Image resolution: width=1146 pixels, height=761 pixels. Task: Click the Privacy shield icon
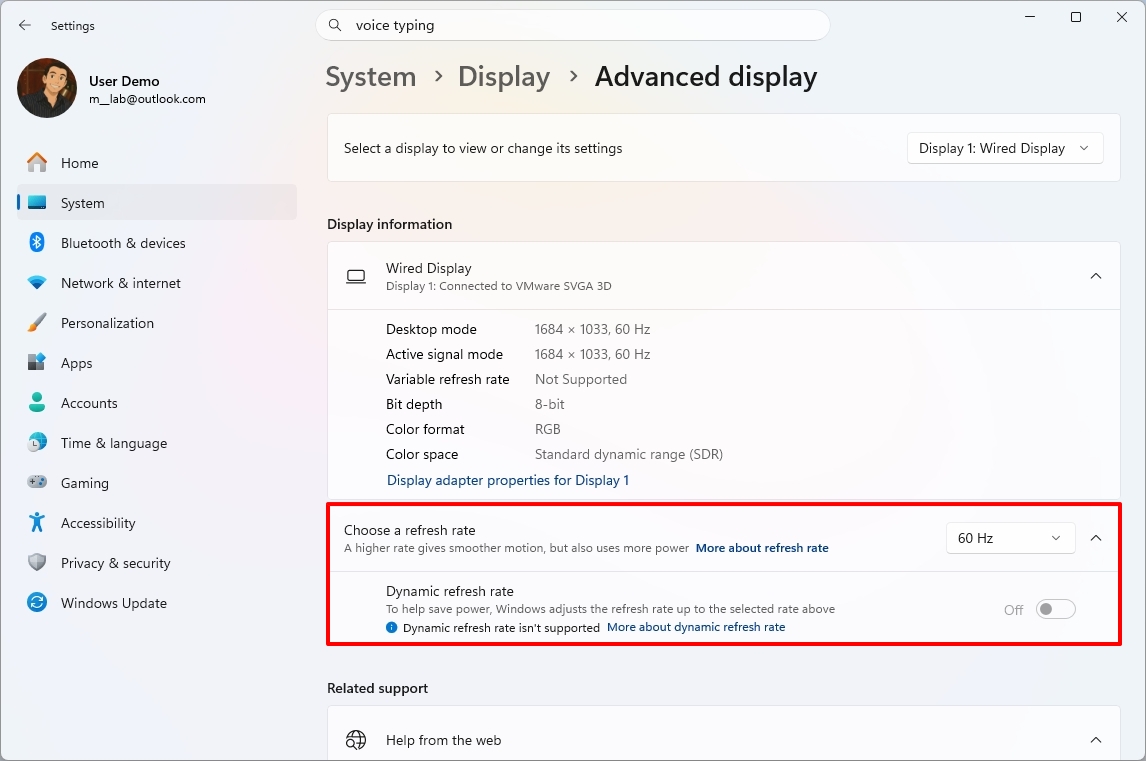pos(37,562)
